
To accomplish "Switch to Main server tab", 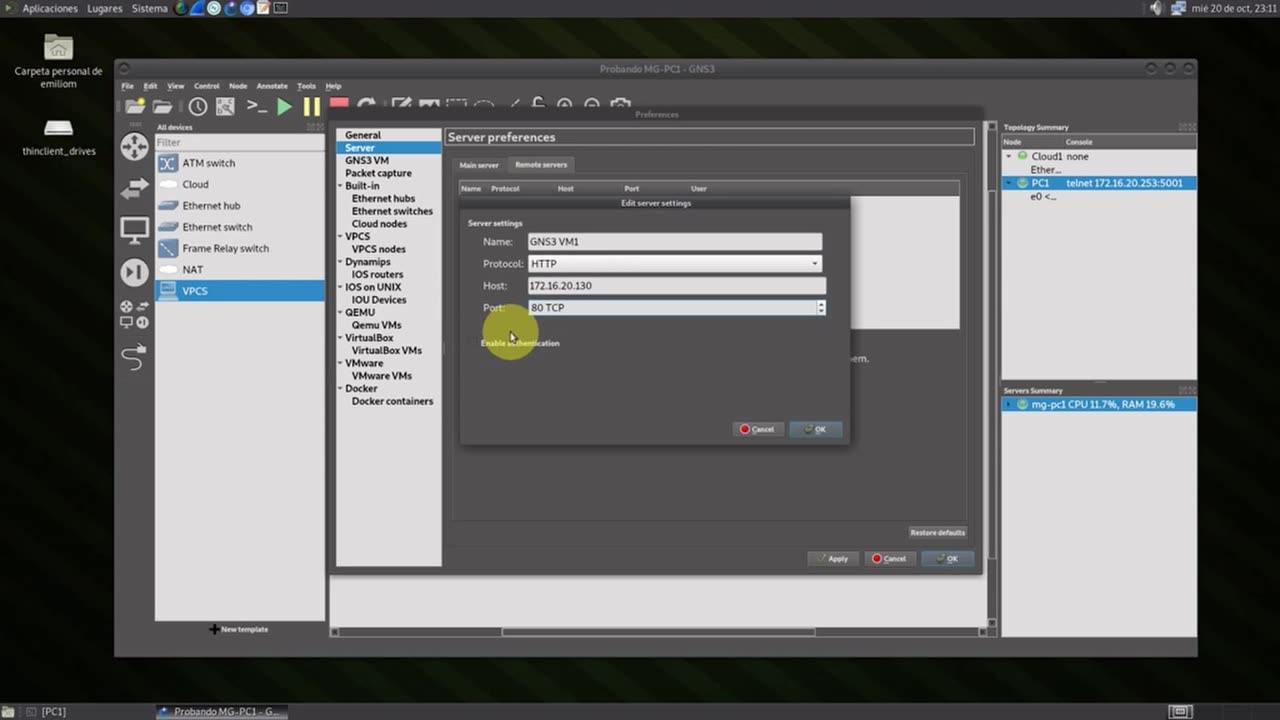I will click(x=479, y=165).
